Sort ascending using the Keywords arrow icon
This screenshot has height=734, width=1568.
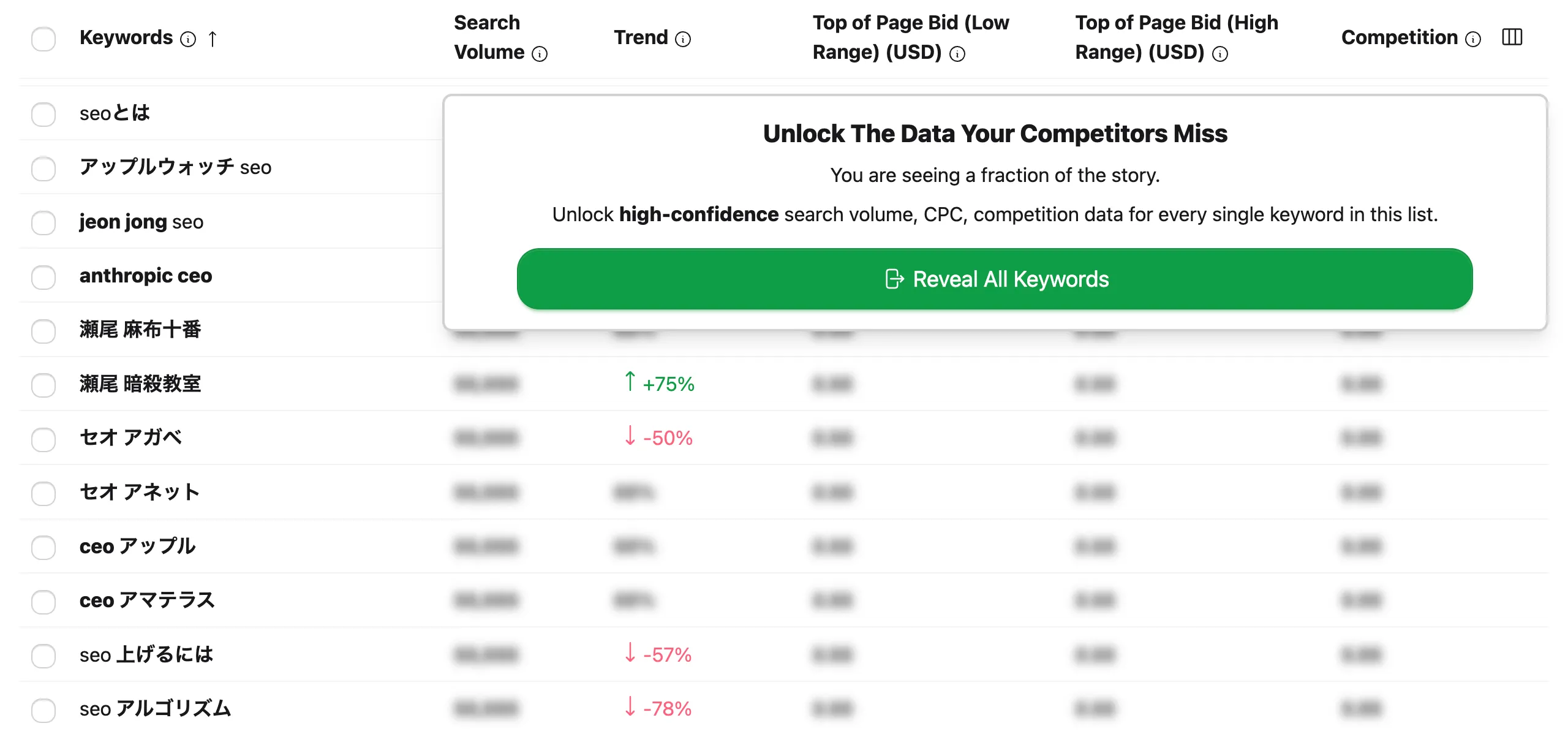tap(213, 39)
